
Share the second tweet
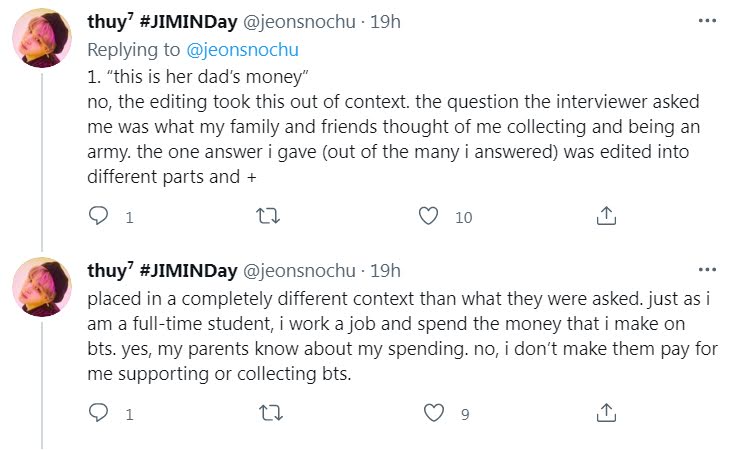[x=605, y=411]
